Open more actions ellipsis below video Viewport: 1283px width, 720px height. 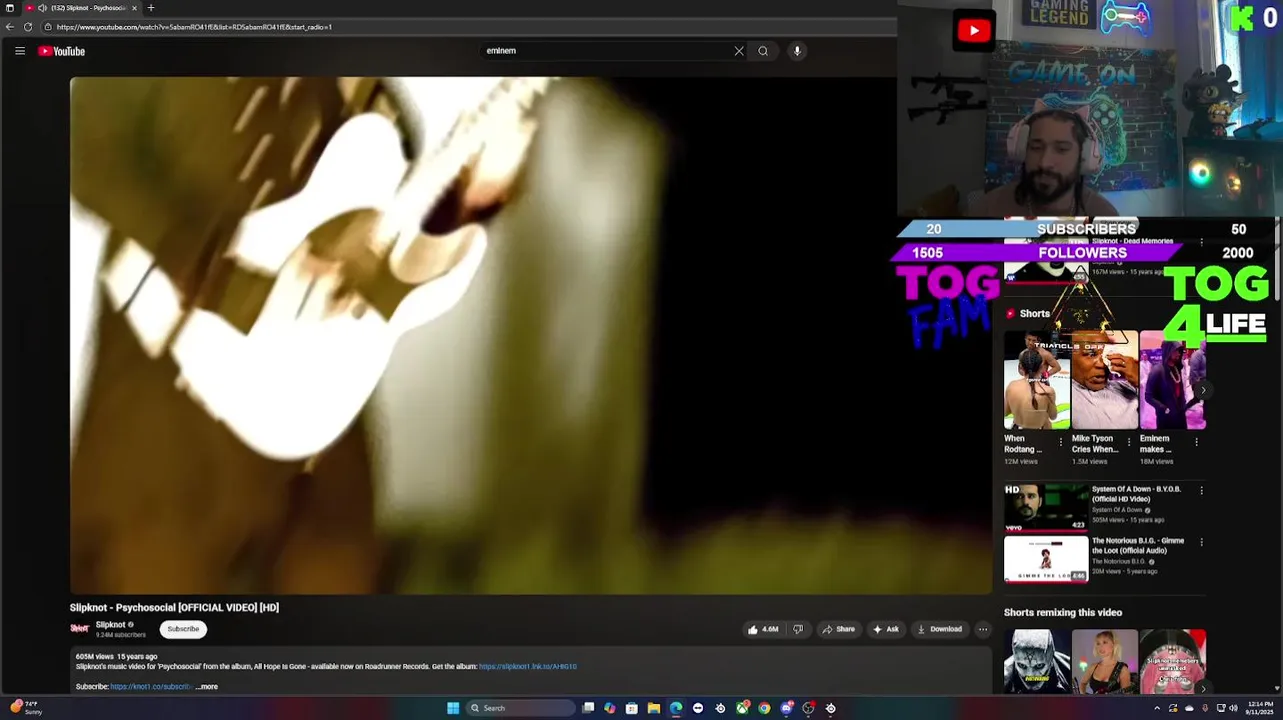(983, 629)
